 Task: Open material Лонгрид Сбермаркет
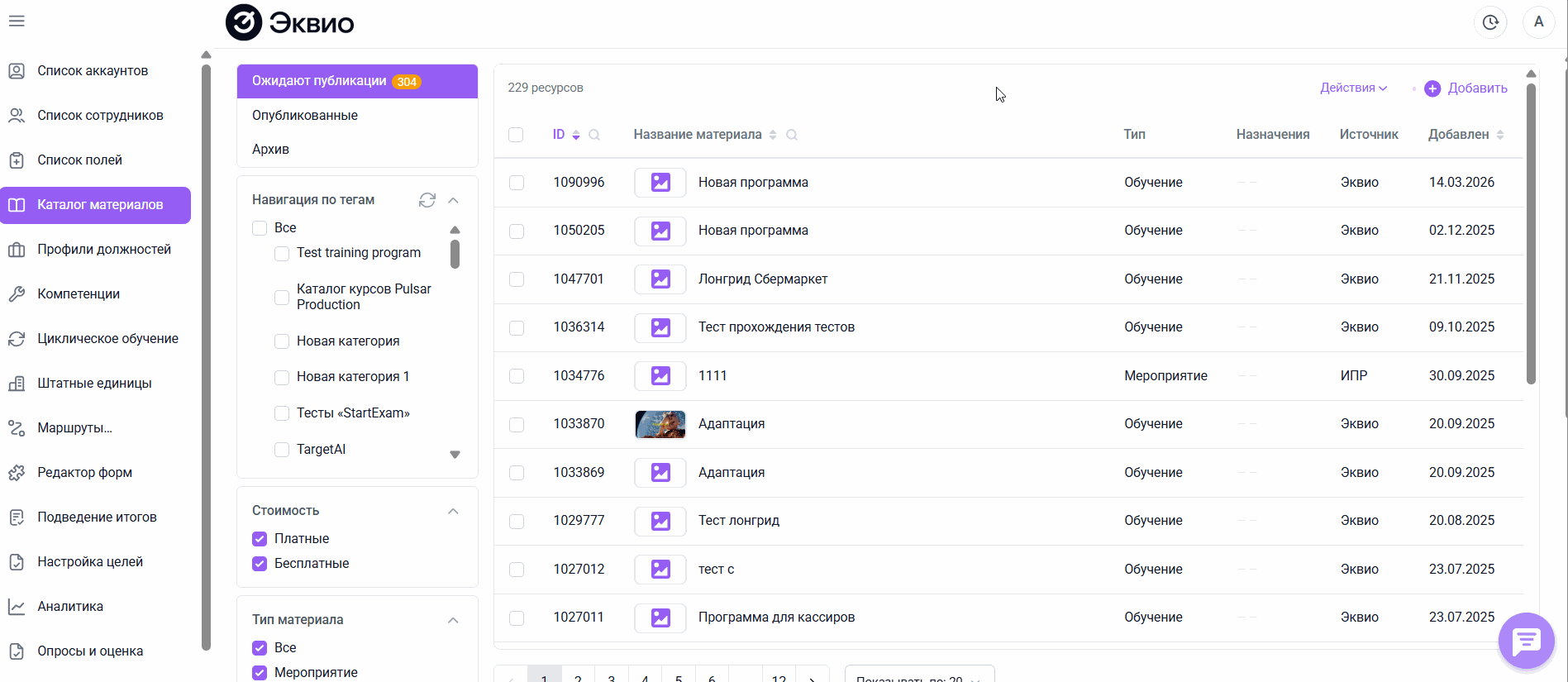point(763,279)
